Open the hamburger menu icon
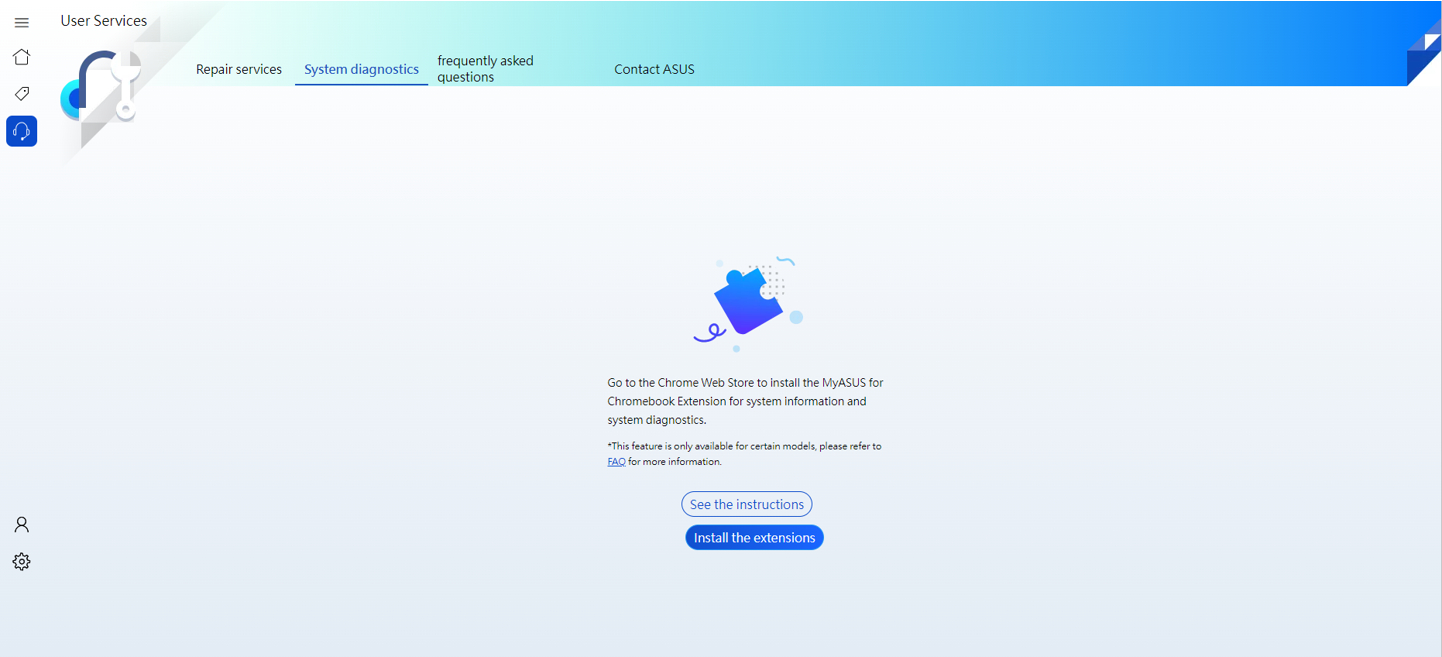The image size is (1442, 657). point(21,22)
